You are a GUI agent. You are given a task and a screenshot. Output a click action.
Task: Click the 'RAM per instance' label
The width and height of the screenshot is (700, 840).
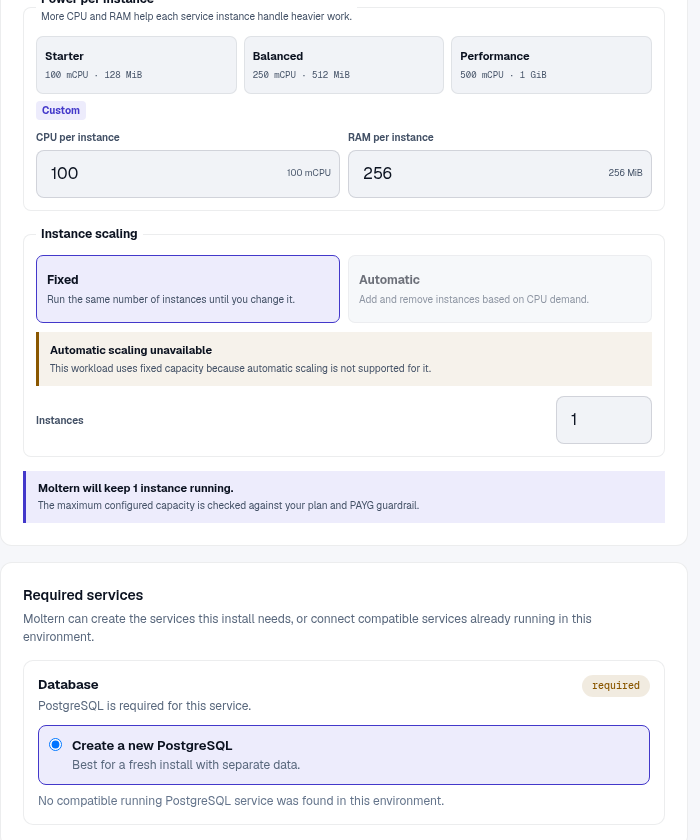(x=390, y=137)
